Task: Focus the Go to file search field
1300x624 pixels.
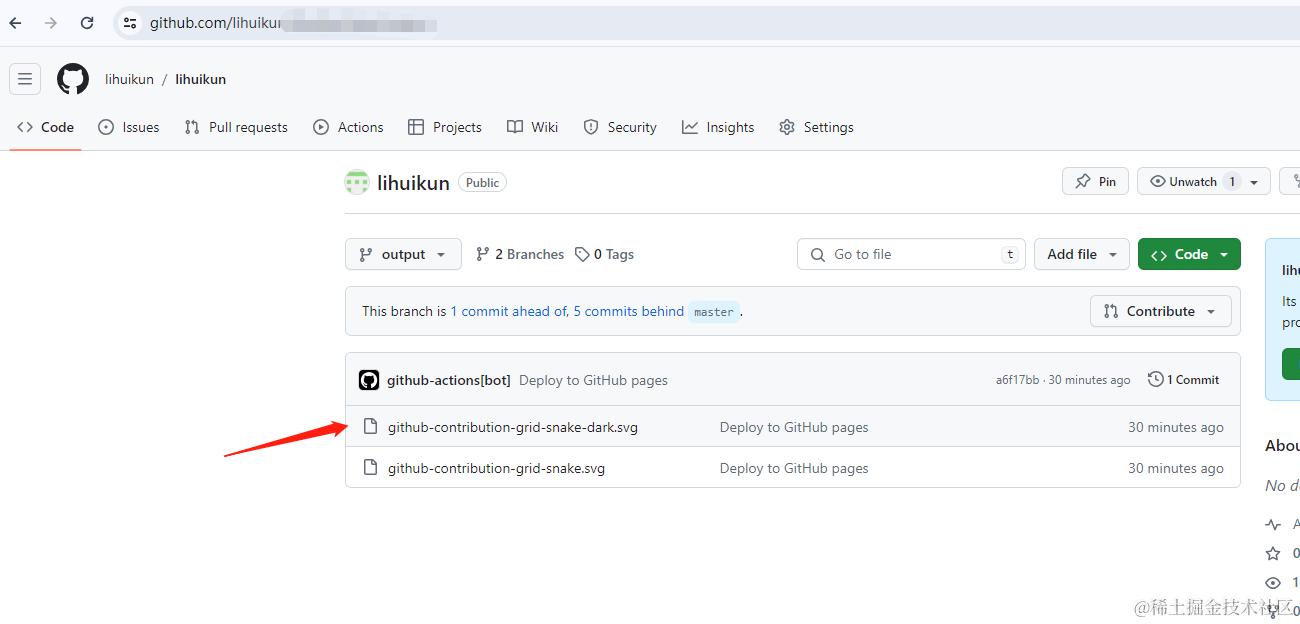Action: click(x=911, y=254)
